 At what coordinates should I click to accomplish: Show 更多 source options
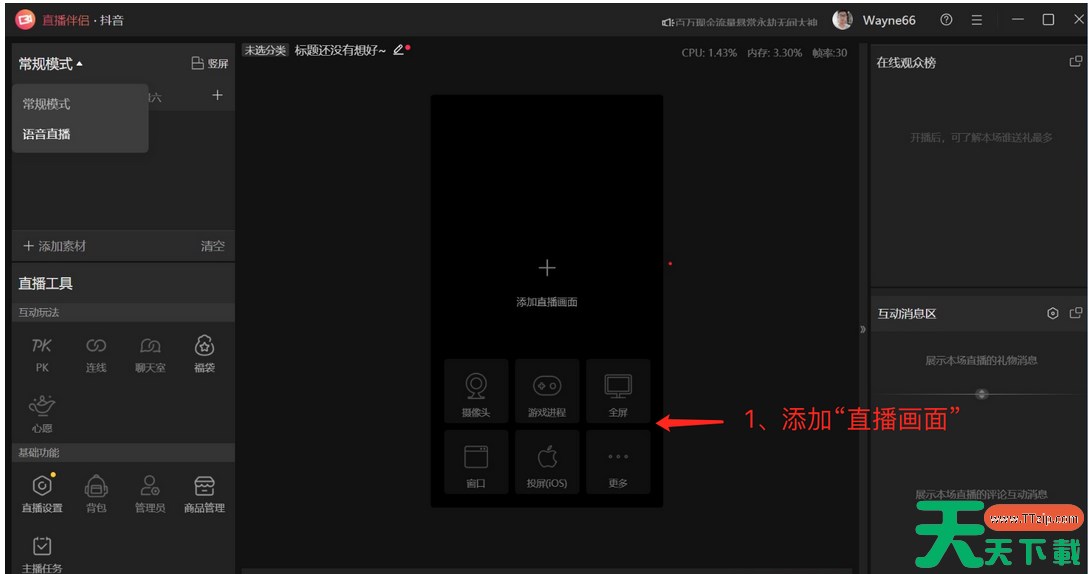(x=618, y=462)
